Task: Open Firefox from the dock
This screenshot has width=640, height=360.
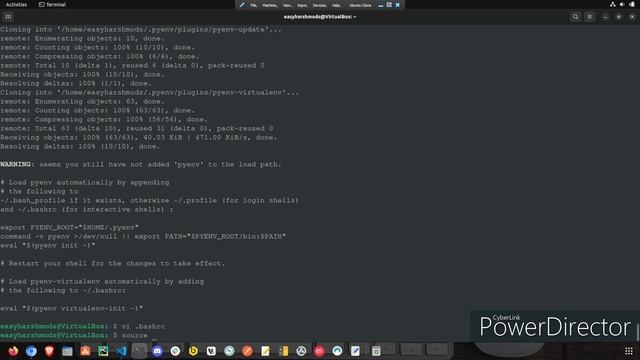Action: (13, 351)
